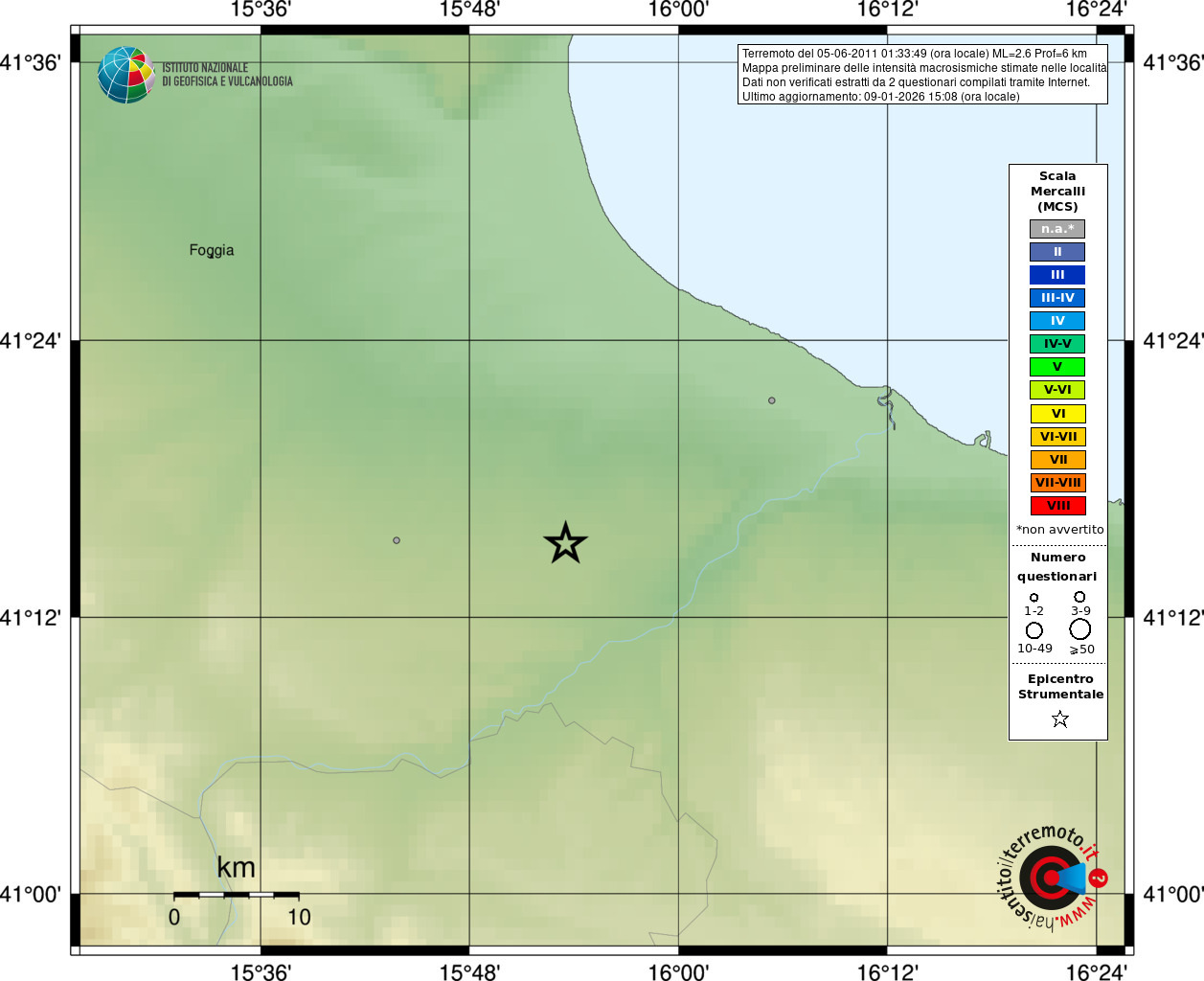Click the epicenter star on the map
Image resolution: width=1204 pixels, height=981 pixels.
click(x=565, y=543)
